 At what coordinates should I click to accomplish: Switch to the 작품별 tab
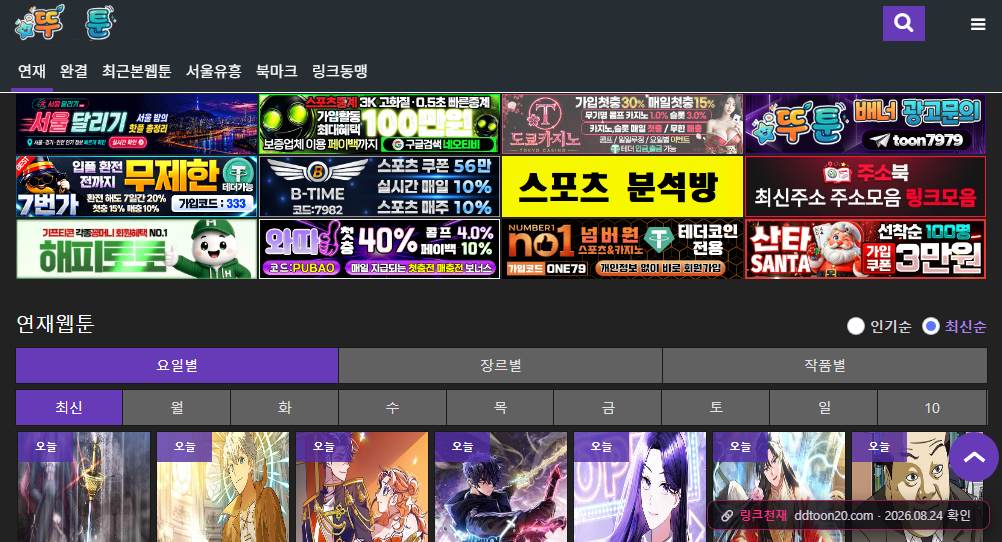[825, 366]
